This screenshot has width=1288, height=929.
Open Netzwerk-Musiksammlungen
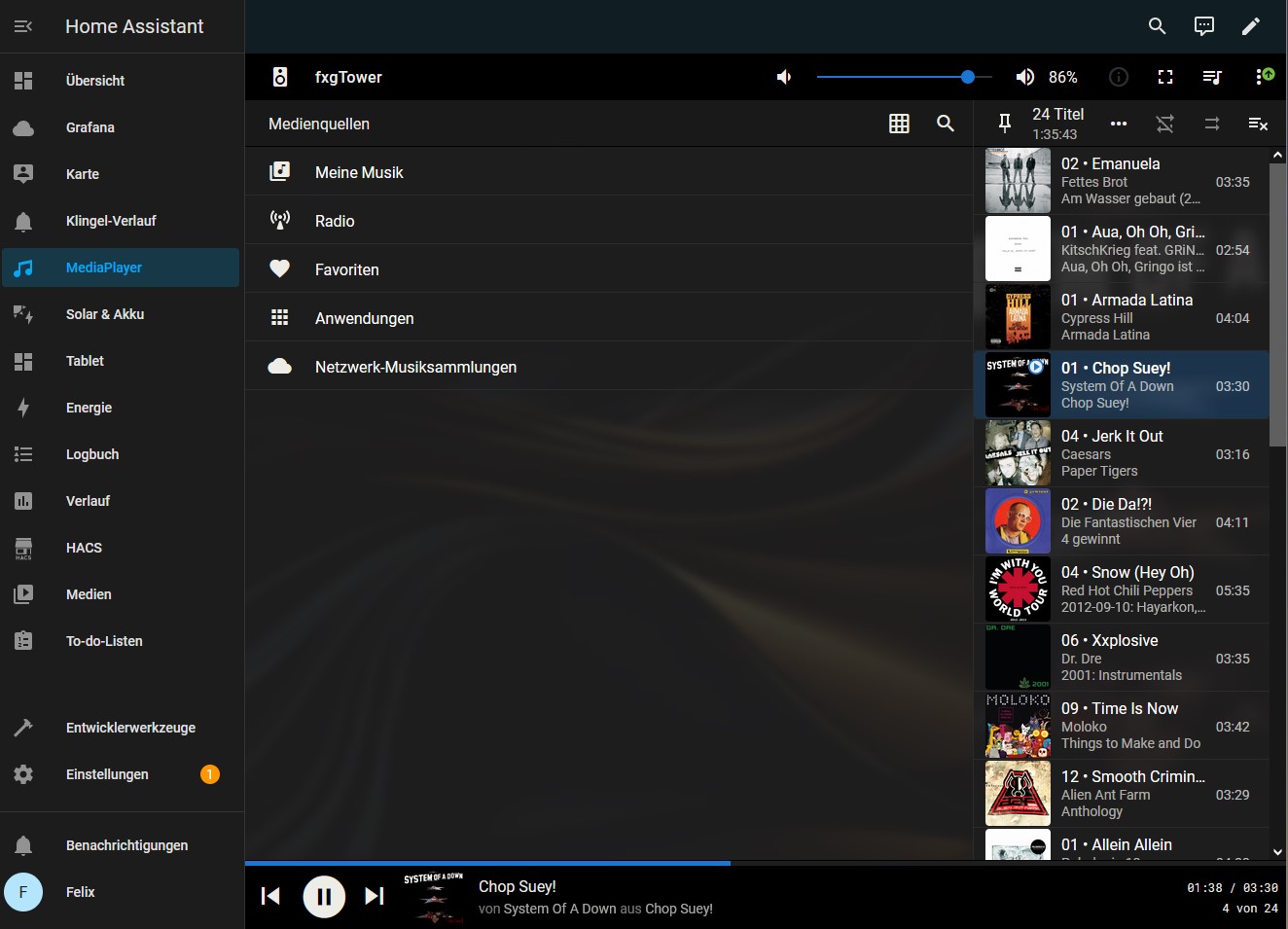(415, 367)
